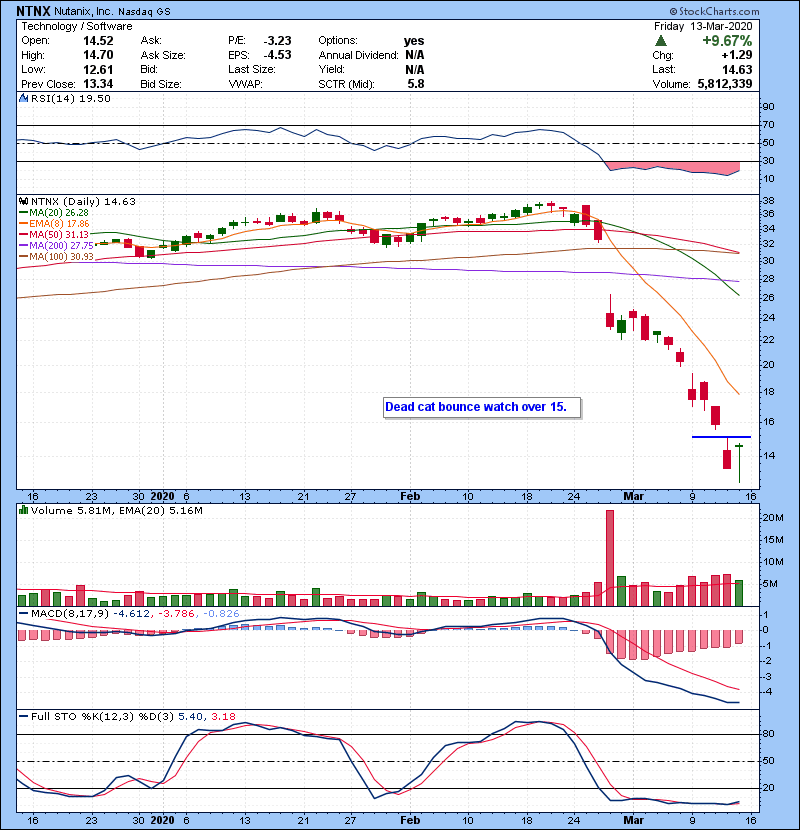This screenshot has height=830, width=800.
Task: Click the RSI(14) indicator chart icon
Action: (23, 98)
